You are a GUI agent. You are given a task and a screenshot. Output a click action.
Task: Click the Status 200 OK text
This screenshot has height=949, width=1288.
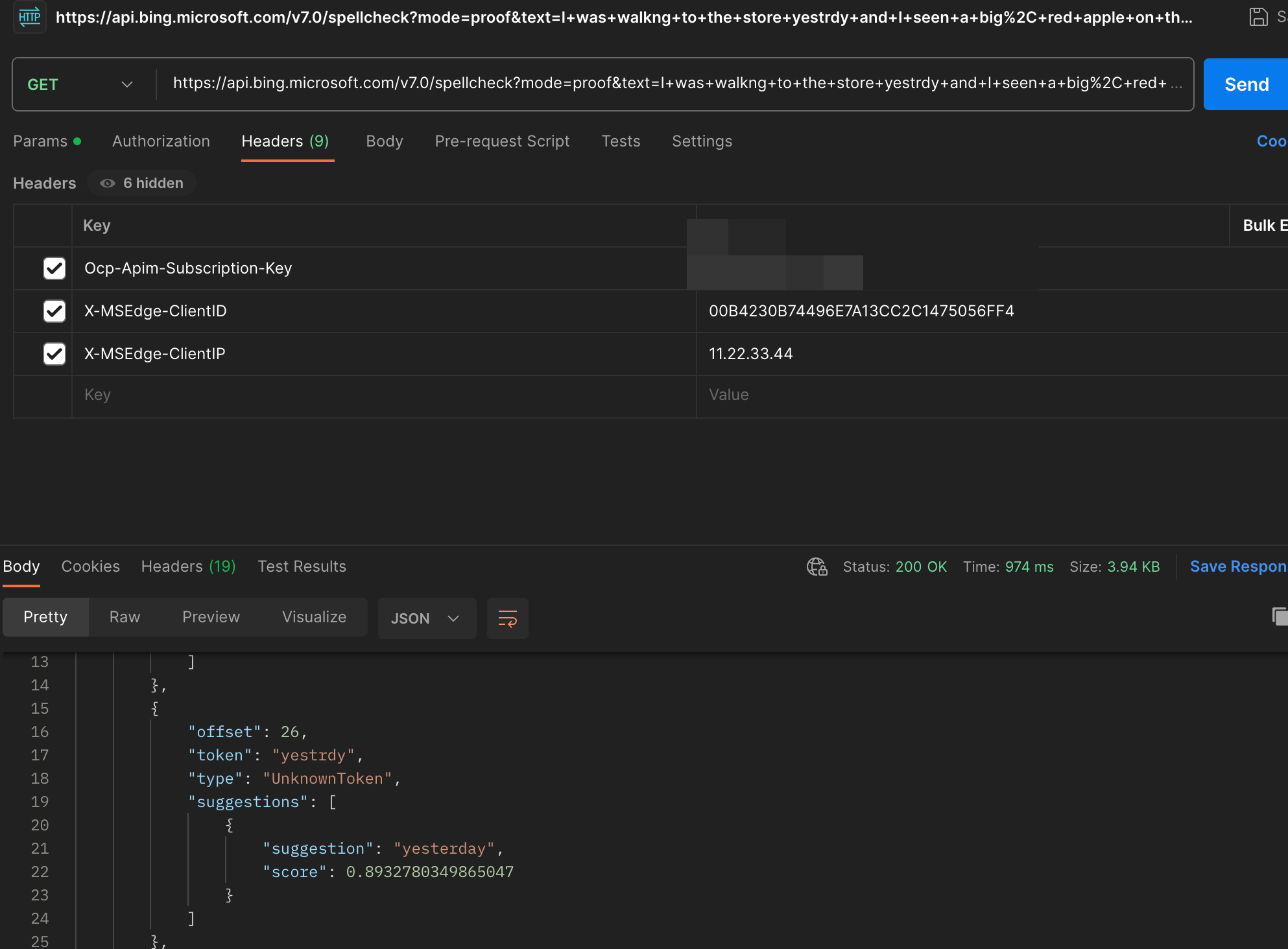pos(895,567)
